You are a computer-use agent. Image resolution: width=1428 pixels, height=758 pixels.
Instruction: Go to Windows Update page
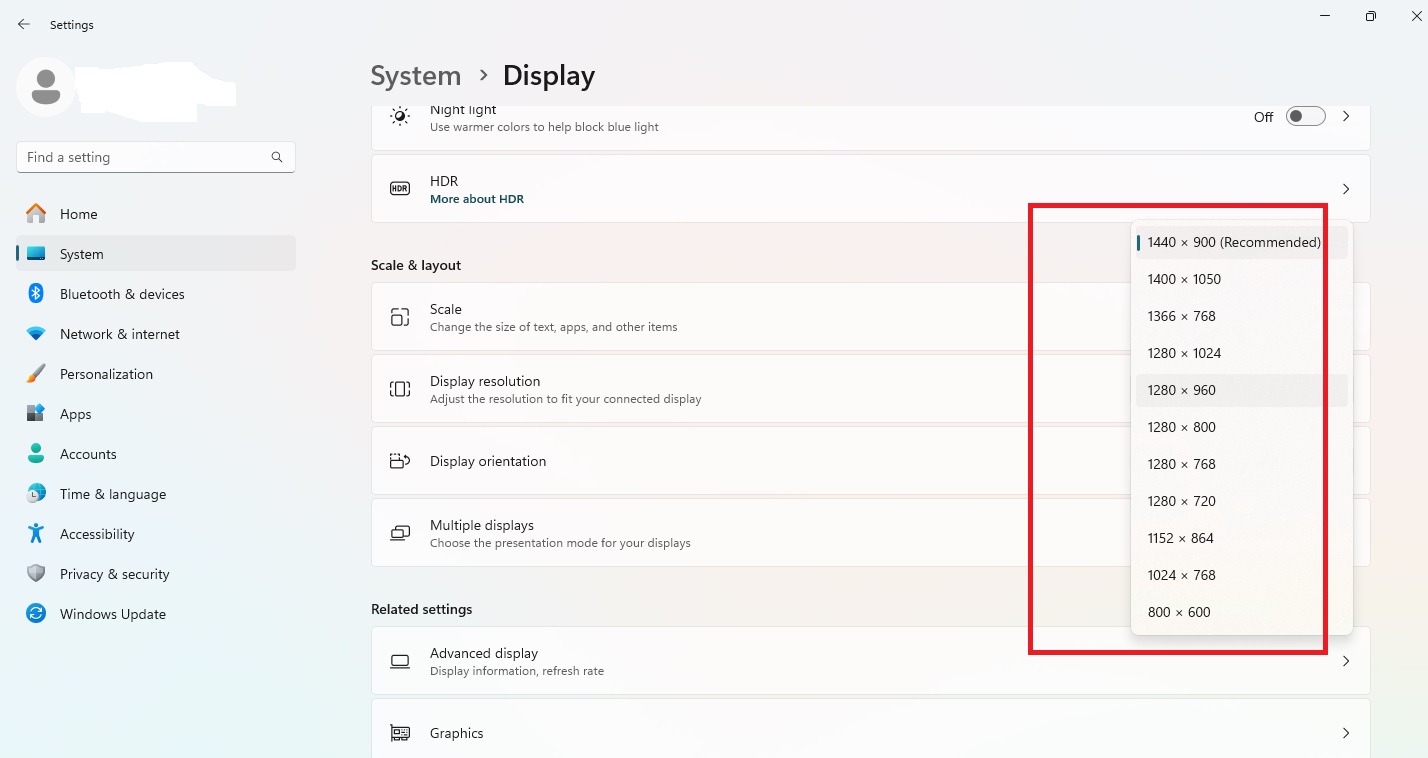[156, 614]
